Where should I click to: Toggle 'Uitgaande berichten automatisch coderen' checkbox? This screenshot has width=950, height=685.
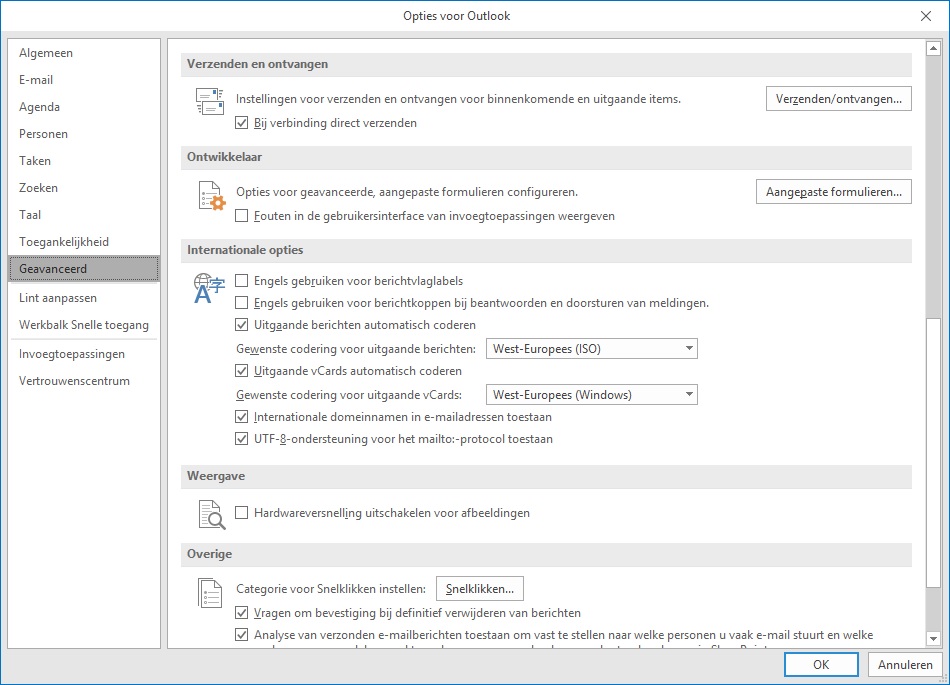[242, 325]
